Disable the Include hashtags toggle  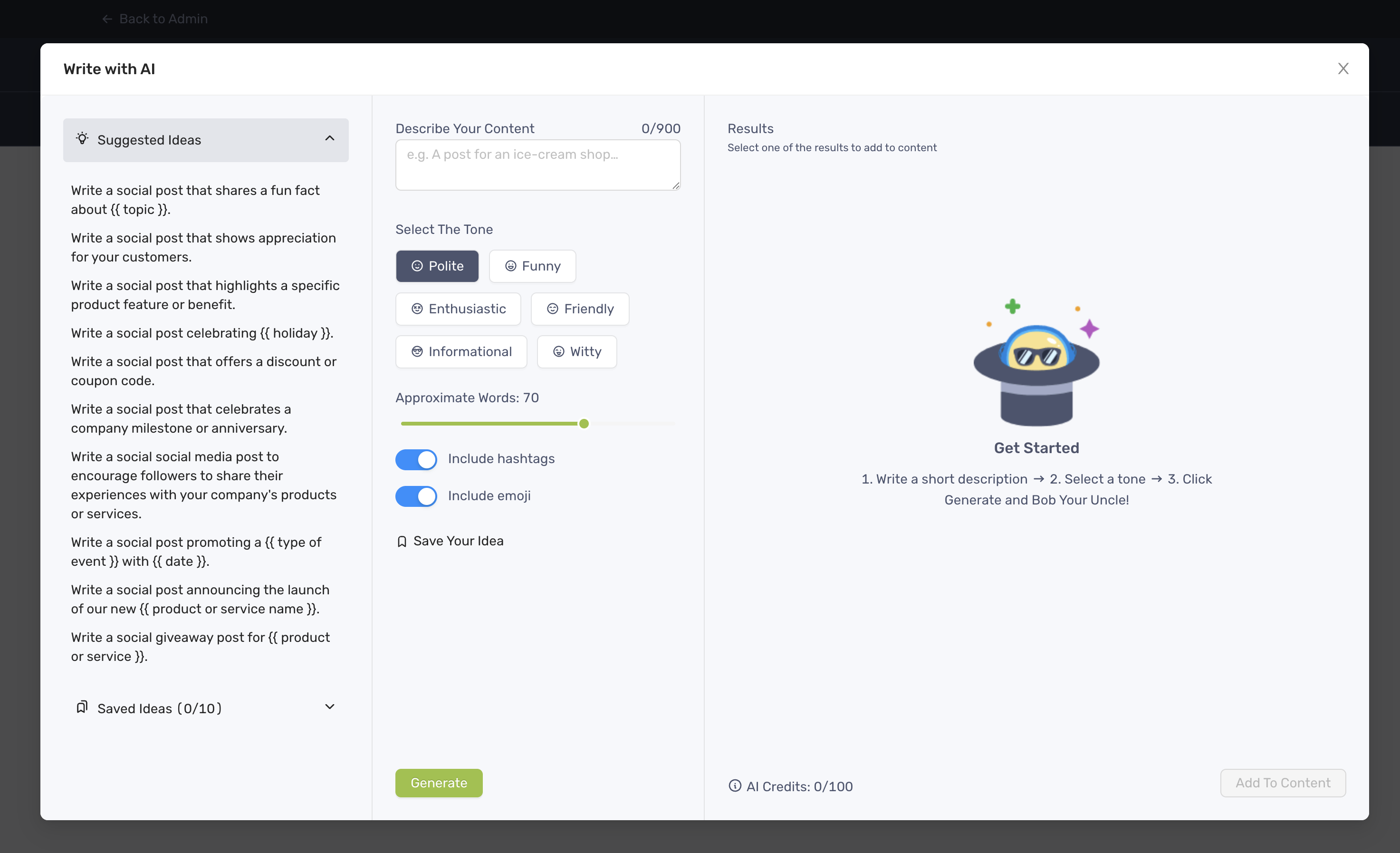pyautogui.click(x=416, y=459)
